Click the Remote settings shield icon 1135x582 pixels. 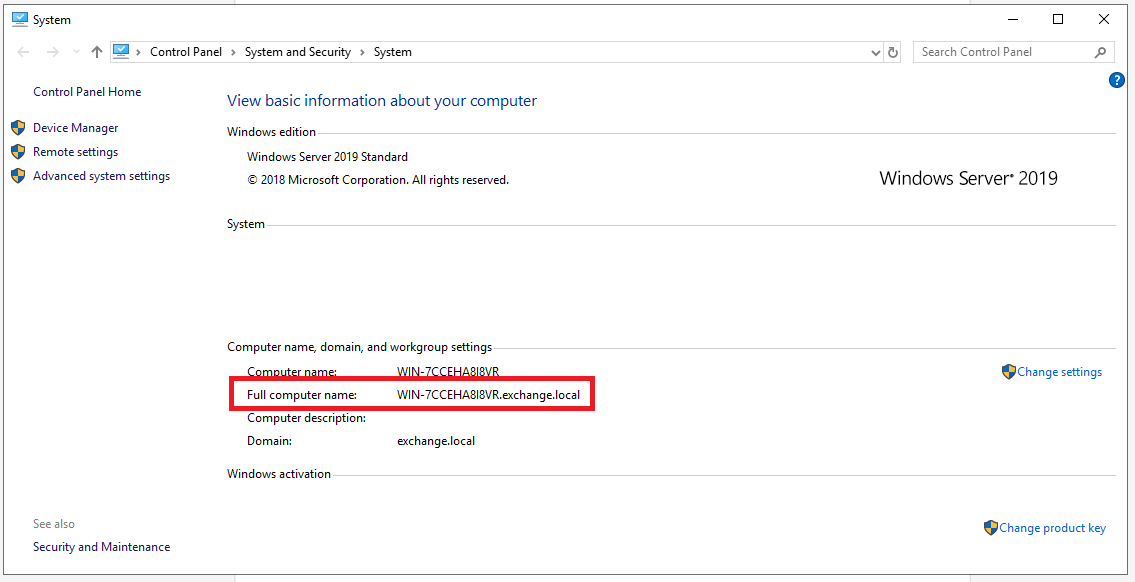[19, 152]
